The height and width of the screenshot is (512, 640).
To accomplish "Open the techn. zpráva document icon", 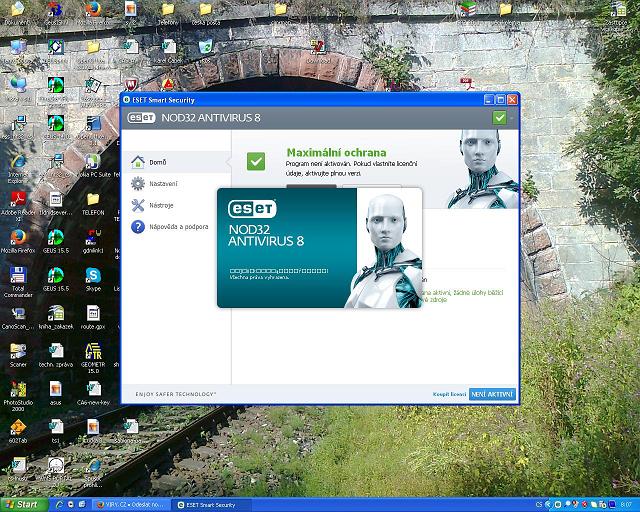I will pyautogui.click(x=56, y=355).
